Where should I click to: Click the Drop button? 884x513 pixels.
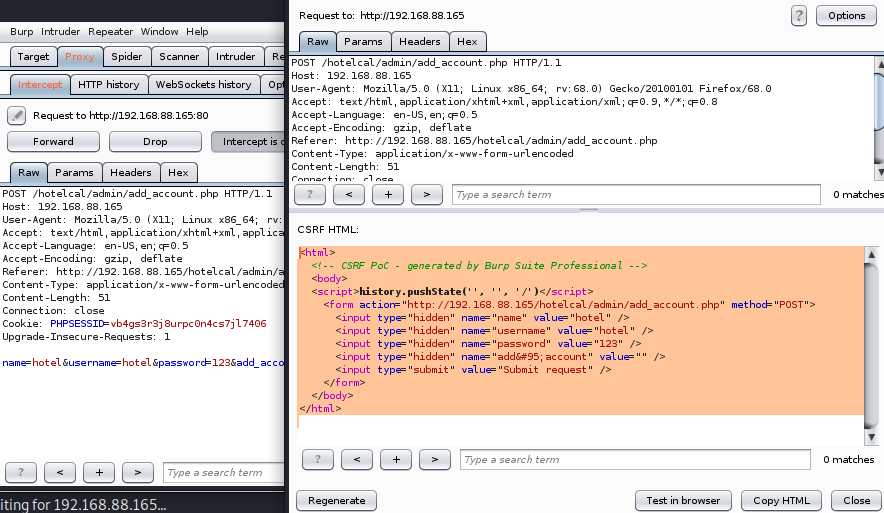click(x=155, y=141)
